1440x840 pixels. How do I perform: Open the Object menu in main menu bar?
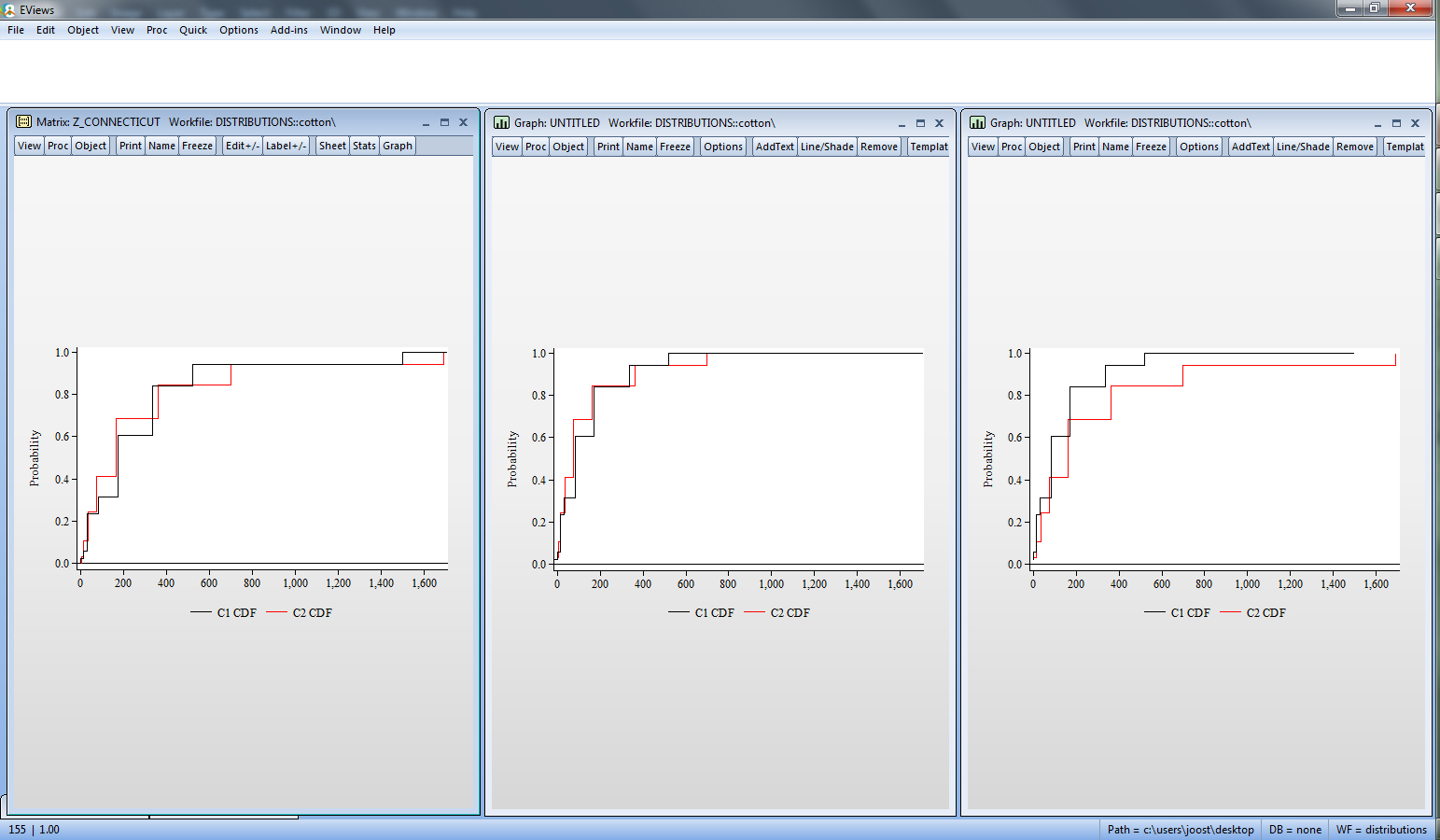83,30
